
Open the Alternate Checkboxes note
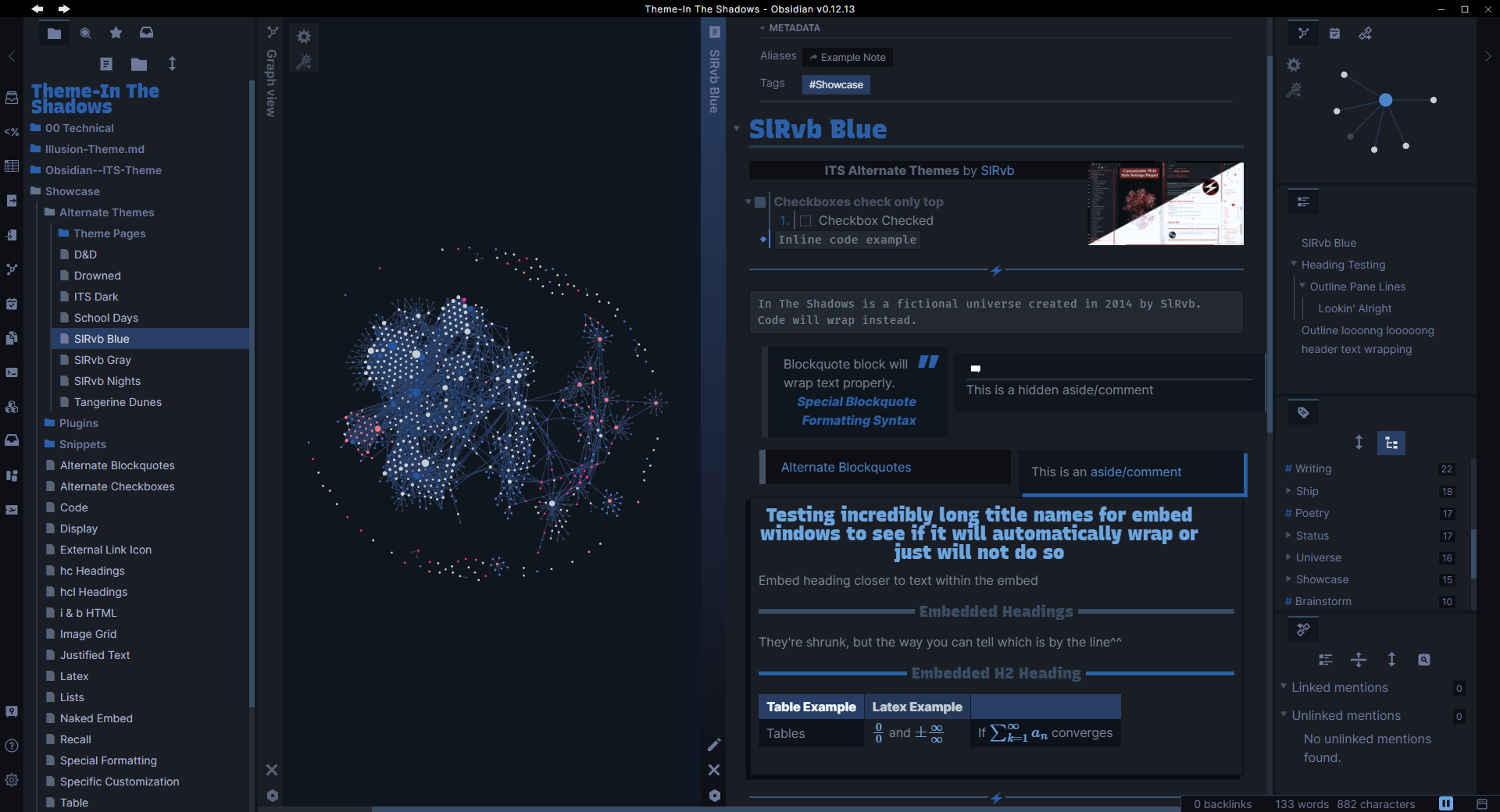point(117,486)
